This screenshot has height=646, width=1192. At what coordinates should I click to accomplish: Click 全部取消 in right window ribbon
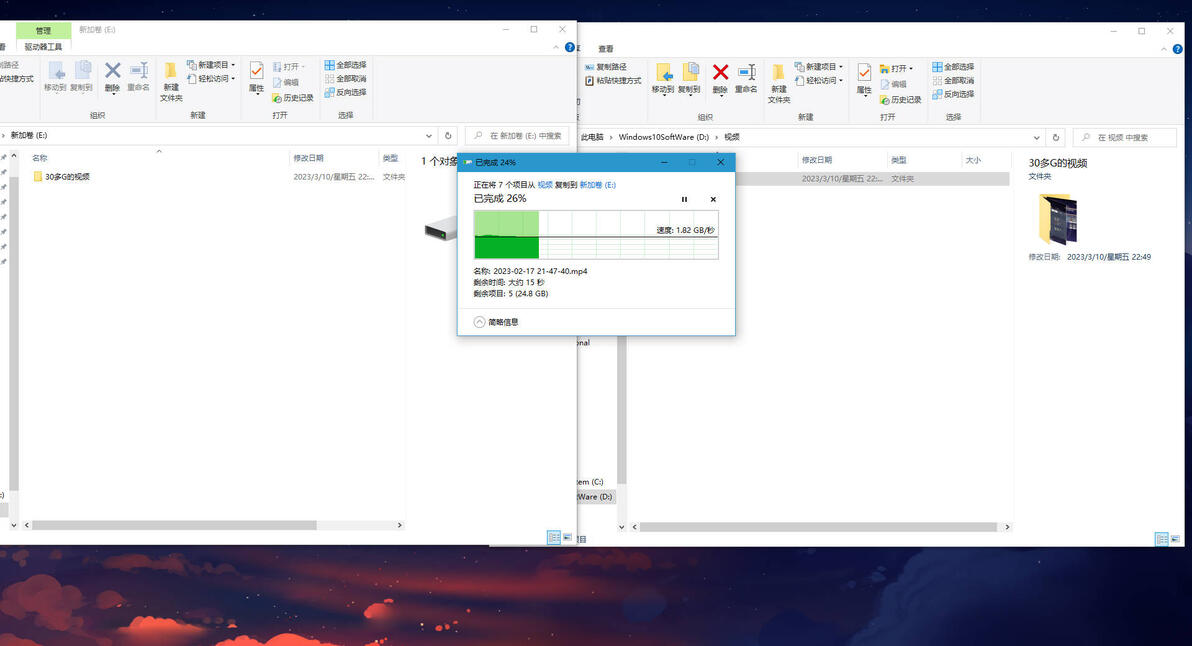click(953, 81)
